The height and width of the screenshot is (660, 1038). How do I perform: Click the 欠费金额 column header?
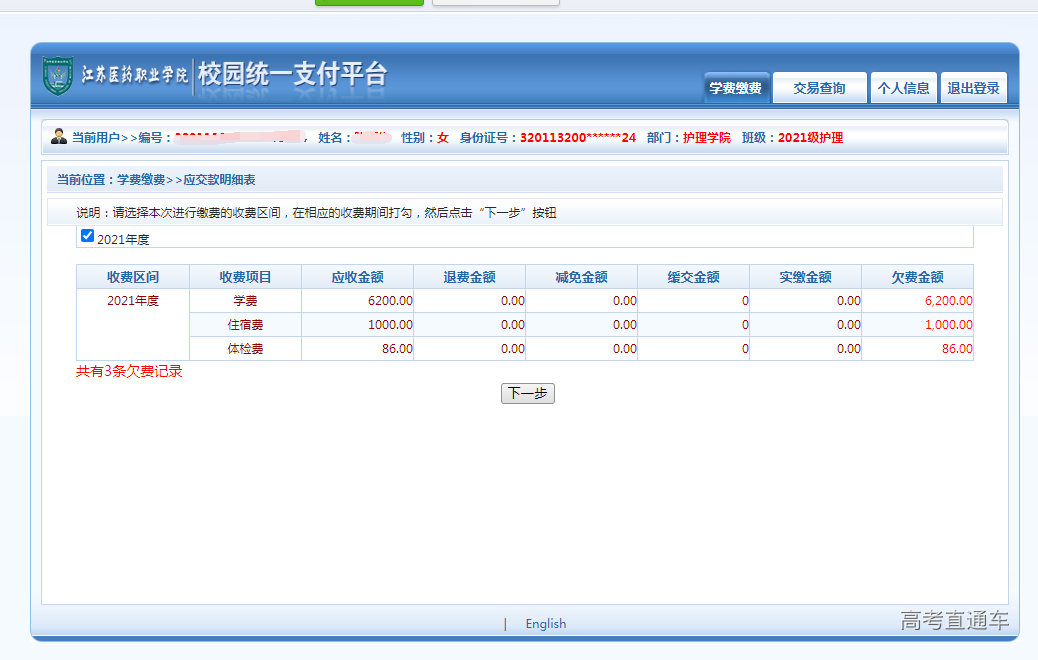coord(917,277)
